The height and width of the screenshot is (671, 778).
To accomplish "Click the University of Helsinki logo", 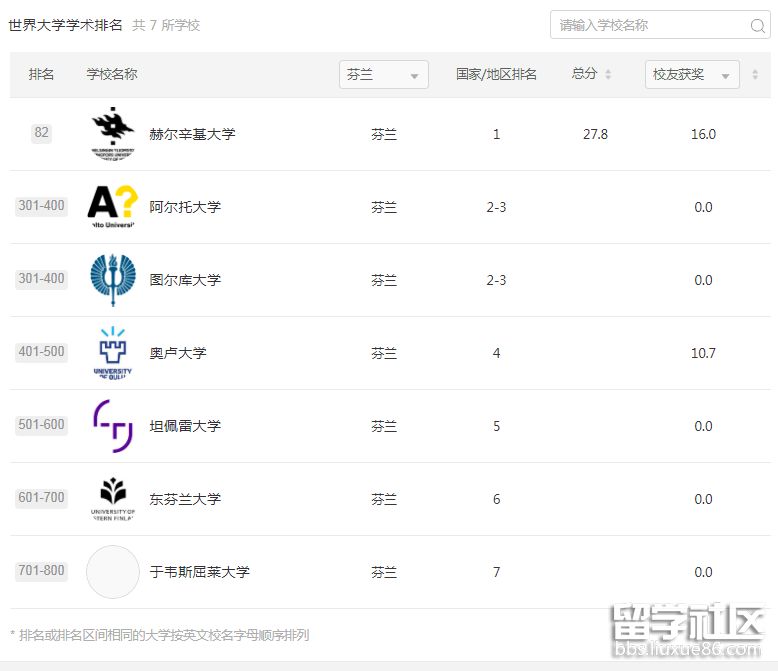I will click(113, 134).
